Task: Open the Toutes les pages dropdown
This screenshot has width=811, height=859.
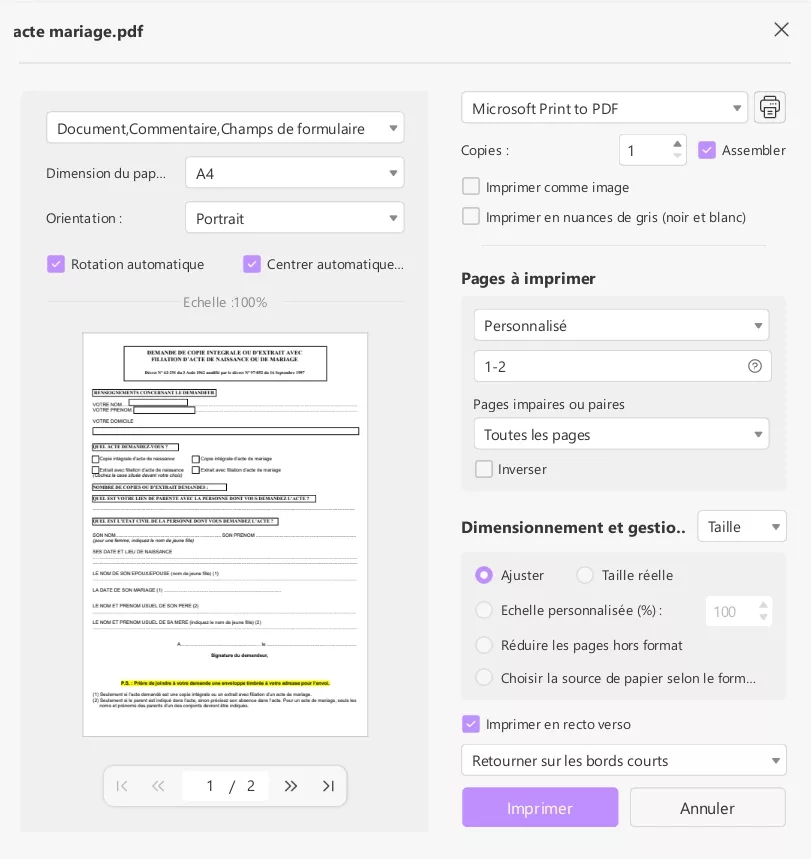Action: (x=621, y=434)
